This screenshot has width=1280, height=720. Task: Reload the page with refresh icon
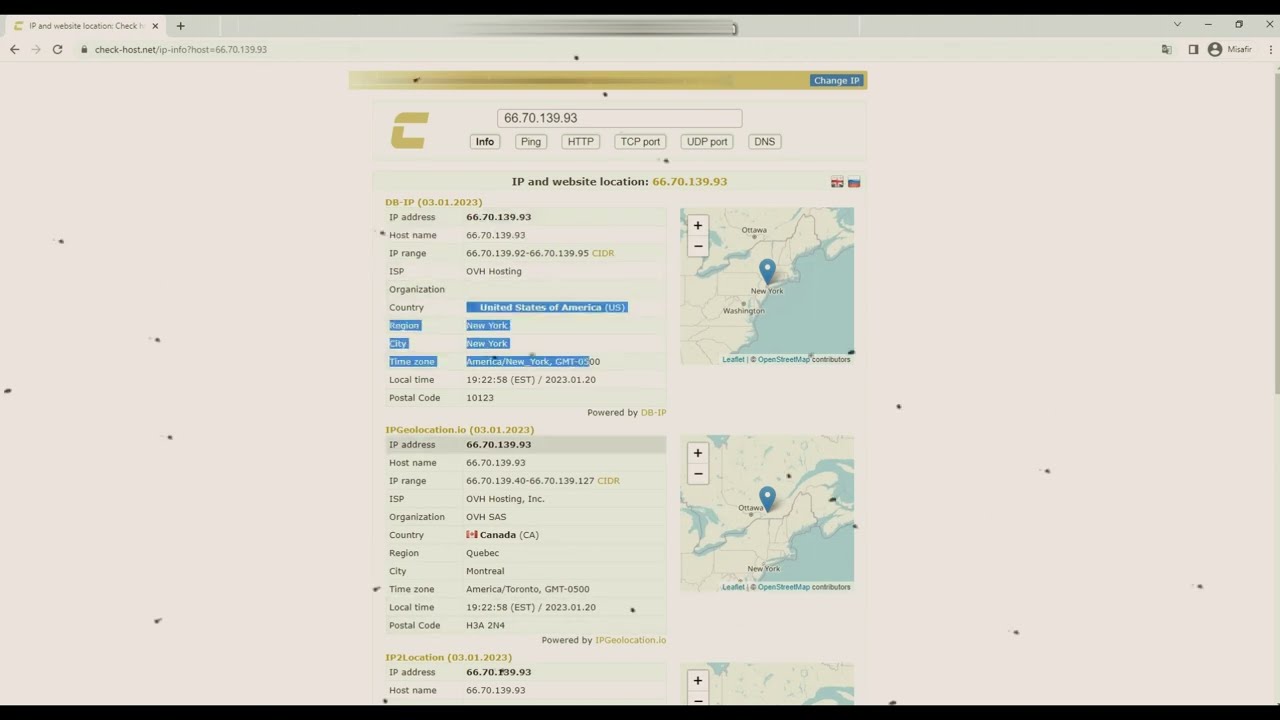[57, 49]
